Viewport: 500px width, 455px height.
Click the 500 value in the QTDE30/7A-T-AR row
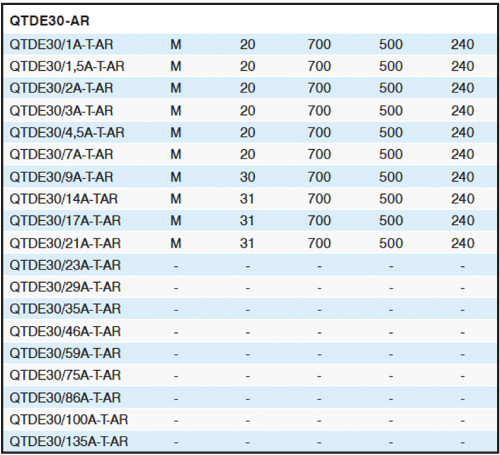click(x=391, y=154)
